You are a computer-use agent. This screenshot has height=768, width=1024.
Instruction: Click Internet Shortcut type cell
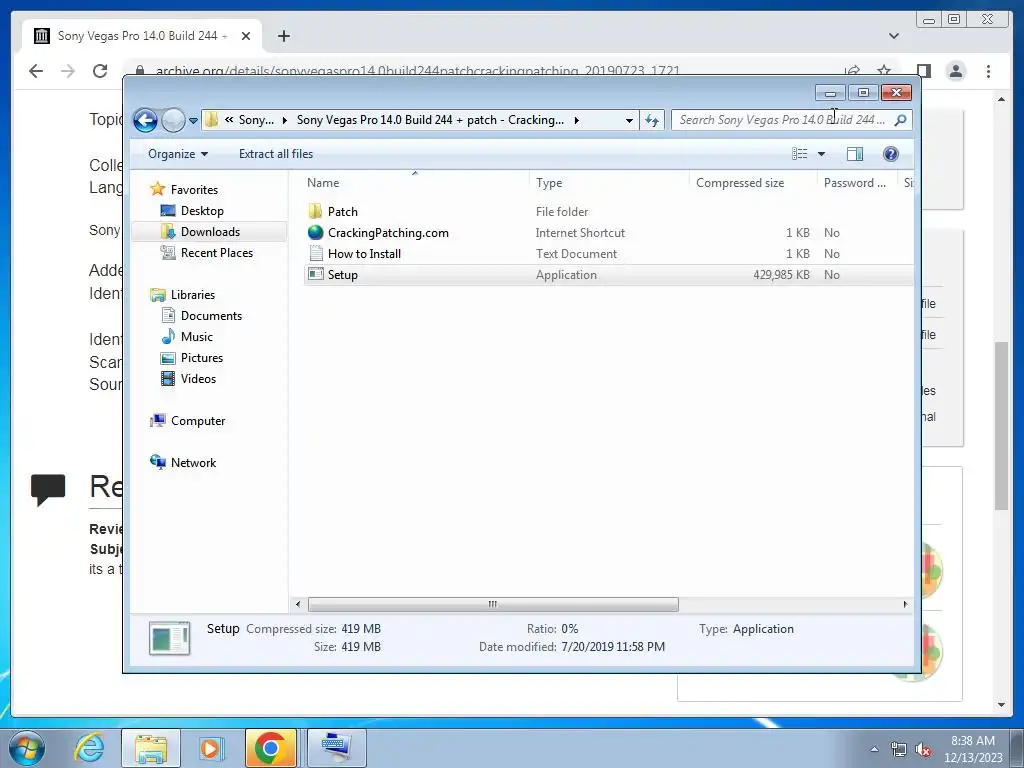coord(580,233)
